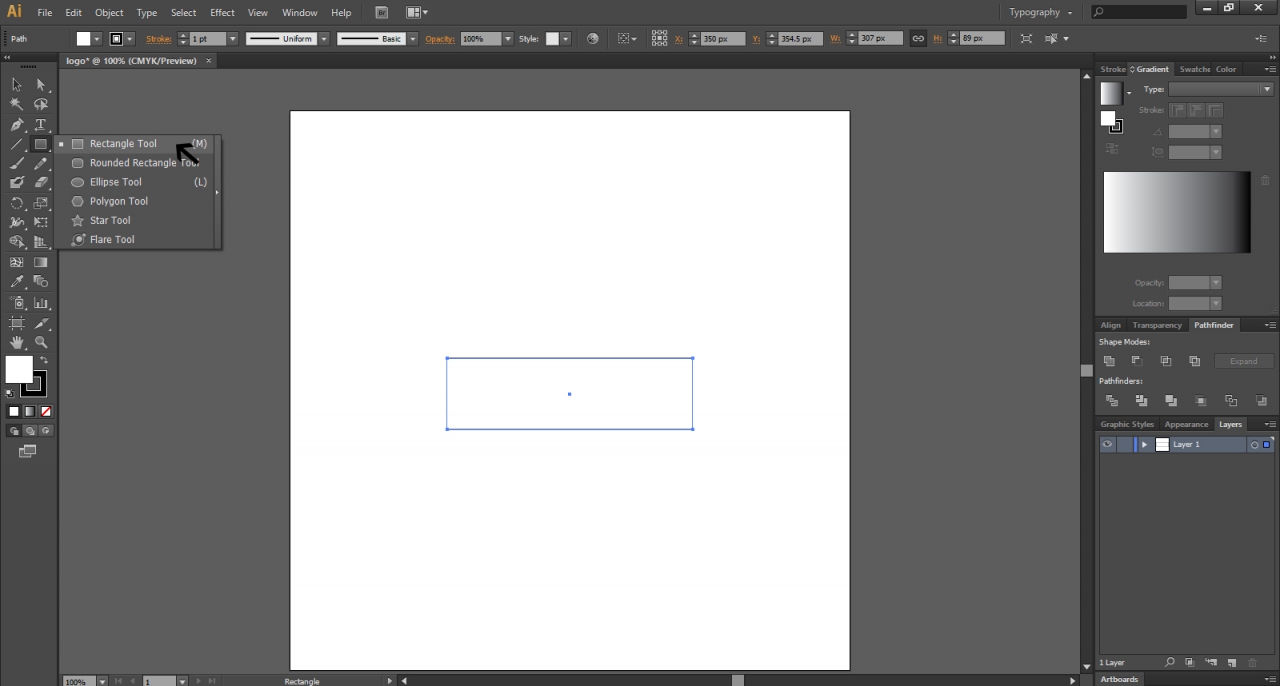Viewport: 1280px width, 686px height.
Task: Click the Expand button in Pathfinder
Action: click(1244, 361)
